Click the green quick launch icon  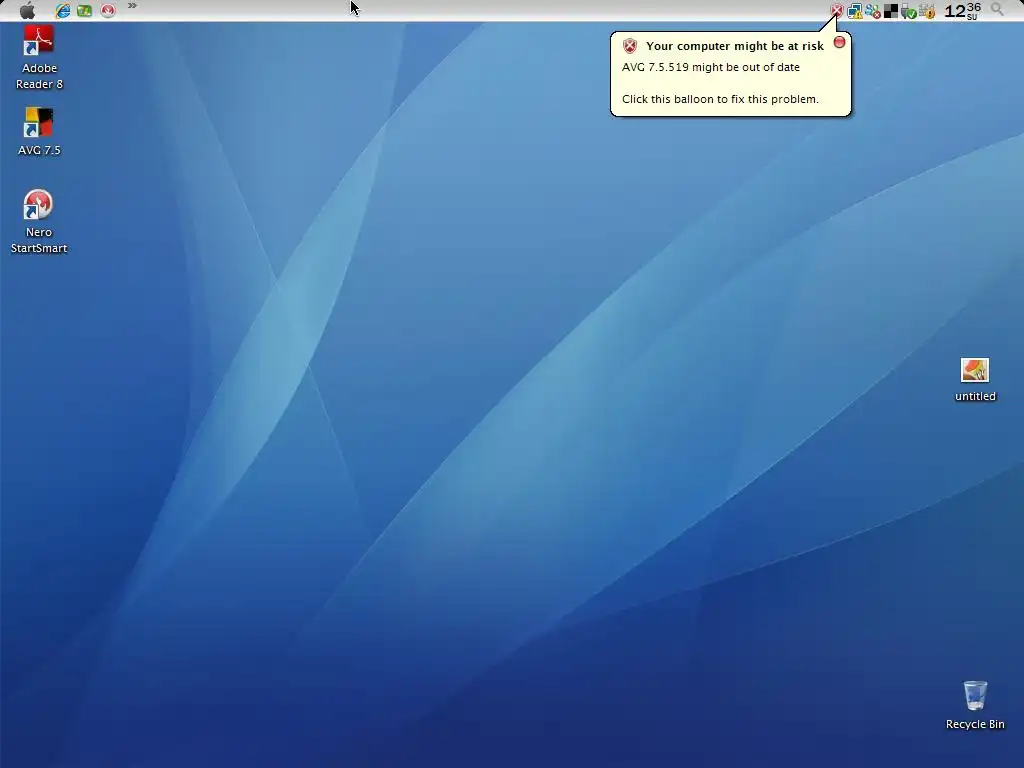84,10
